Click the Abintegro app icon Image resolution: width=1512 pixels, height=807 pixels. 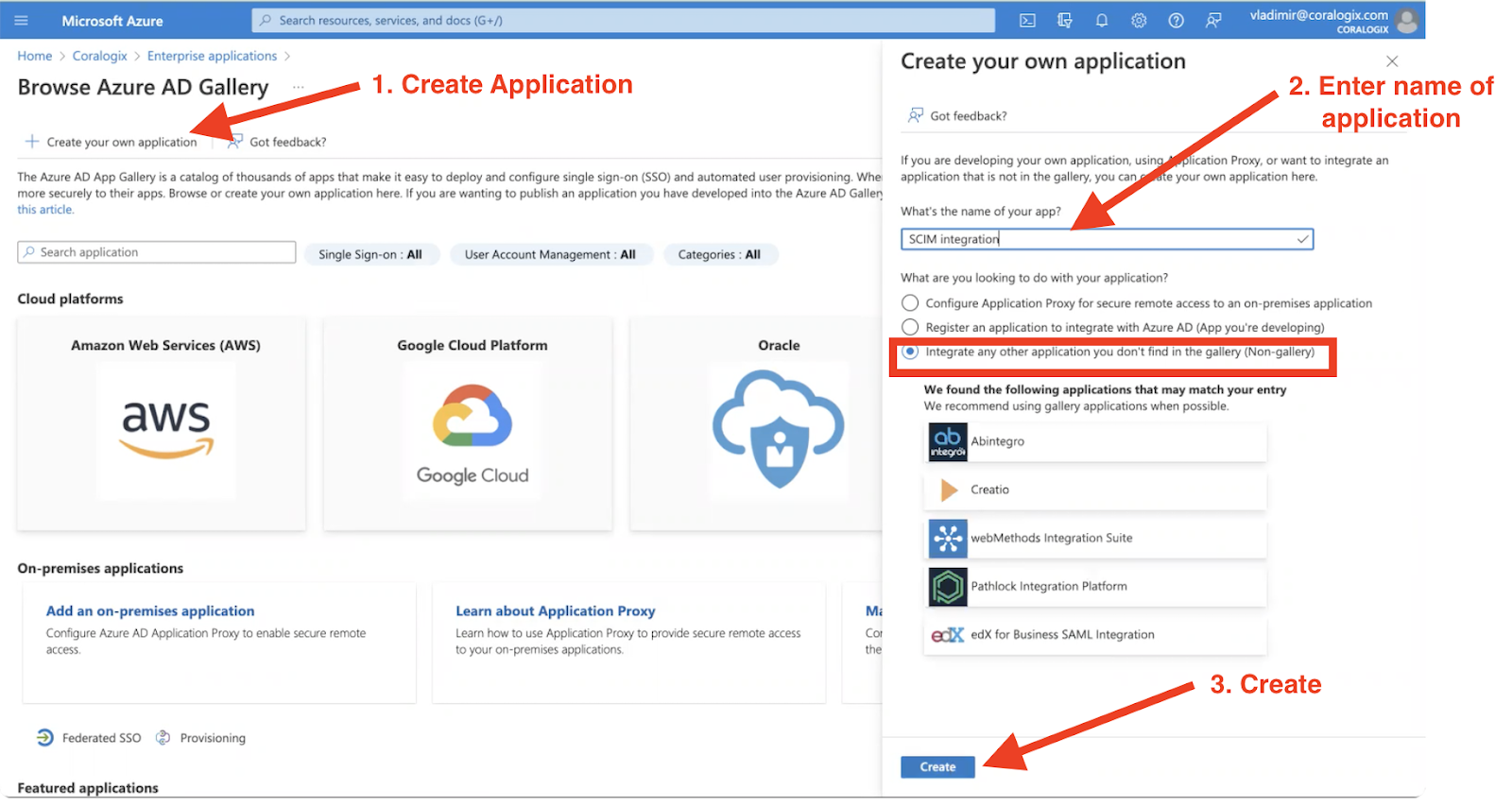click(x=948, y=441)
